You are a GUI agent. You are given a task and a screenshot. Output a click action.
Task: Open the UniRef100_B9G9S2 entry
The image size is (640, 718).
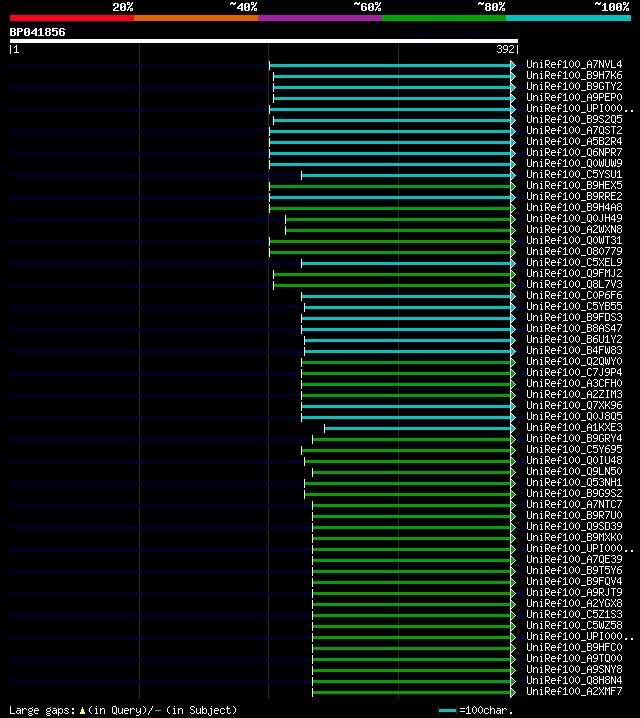(x=574, y=493)
